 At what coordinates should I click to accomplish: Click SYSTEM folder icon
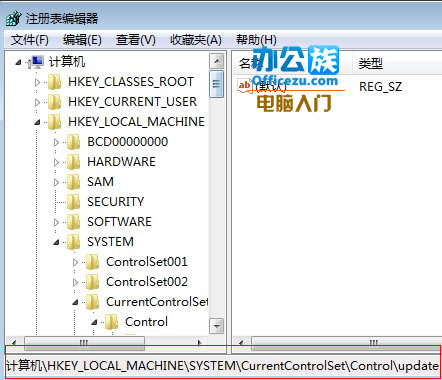coord(73,242)
